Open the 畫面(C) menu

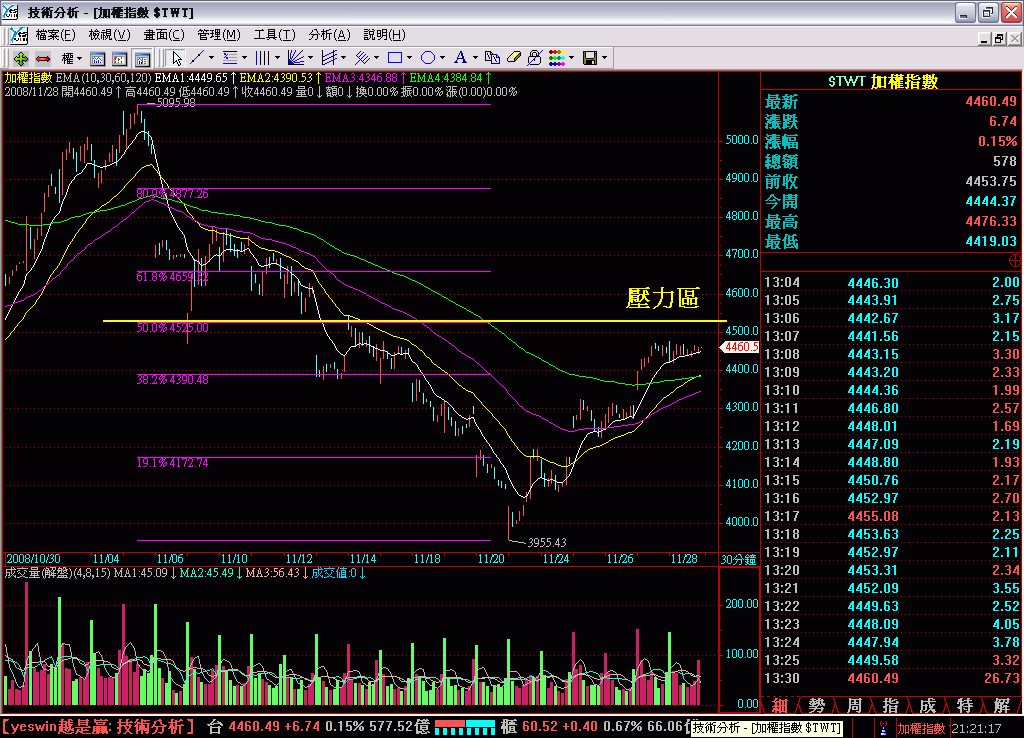[x=164, y=35]
